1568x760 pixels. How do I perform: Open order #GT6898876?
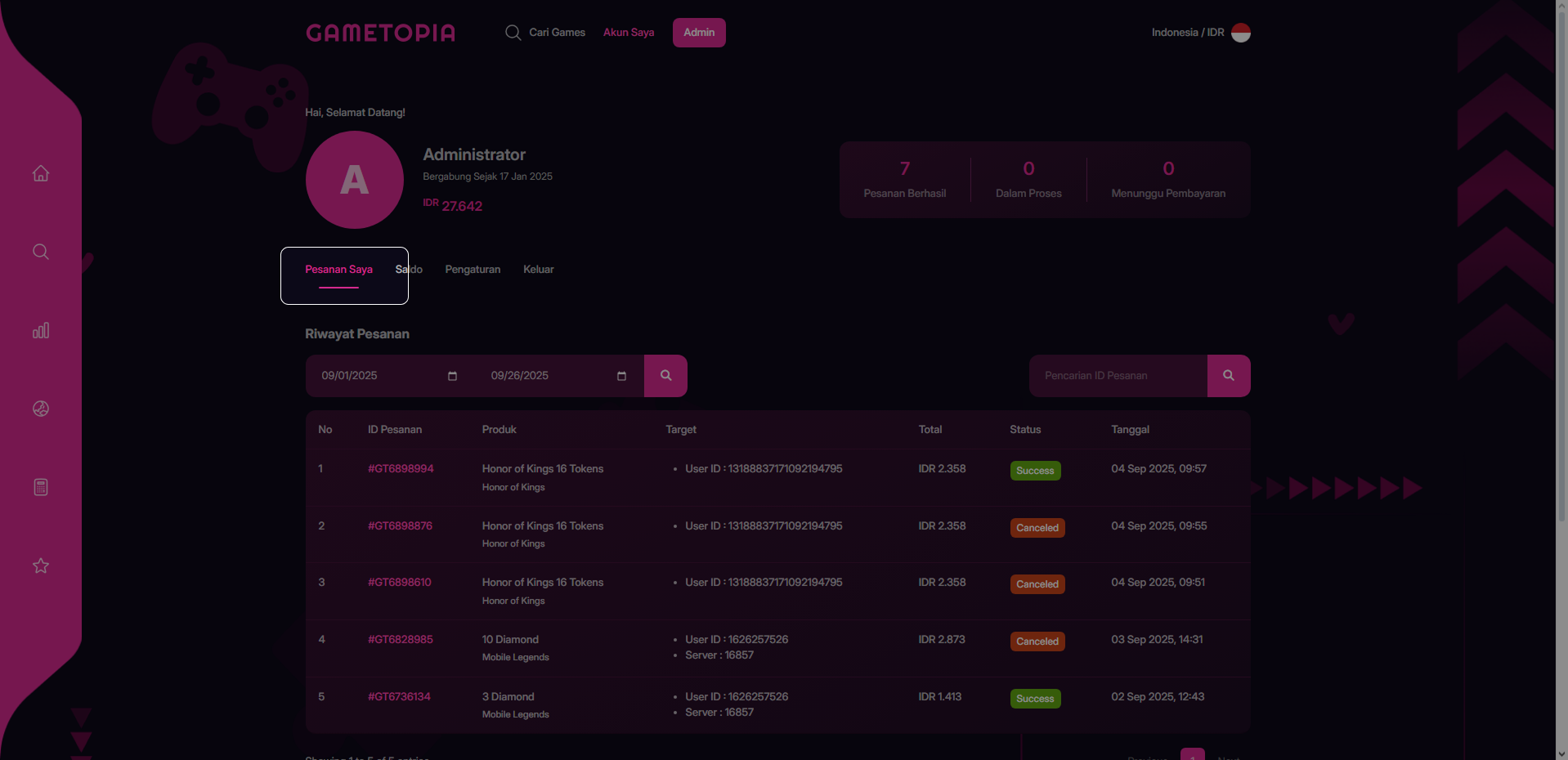(x=400, y=526)
